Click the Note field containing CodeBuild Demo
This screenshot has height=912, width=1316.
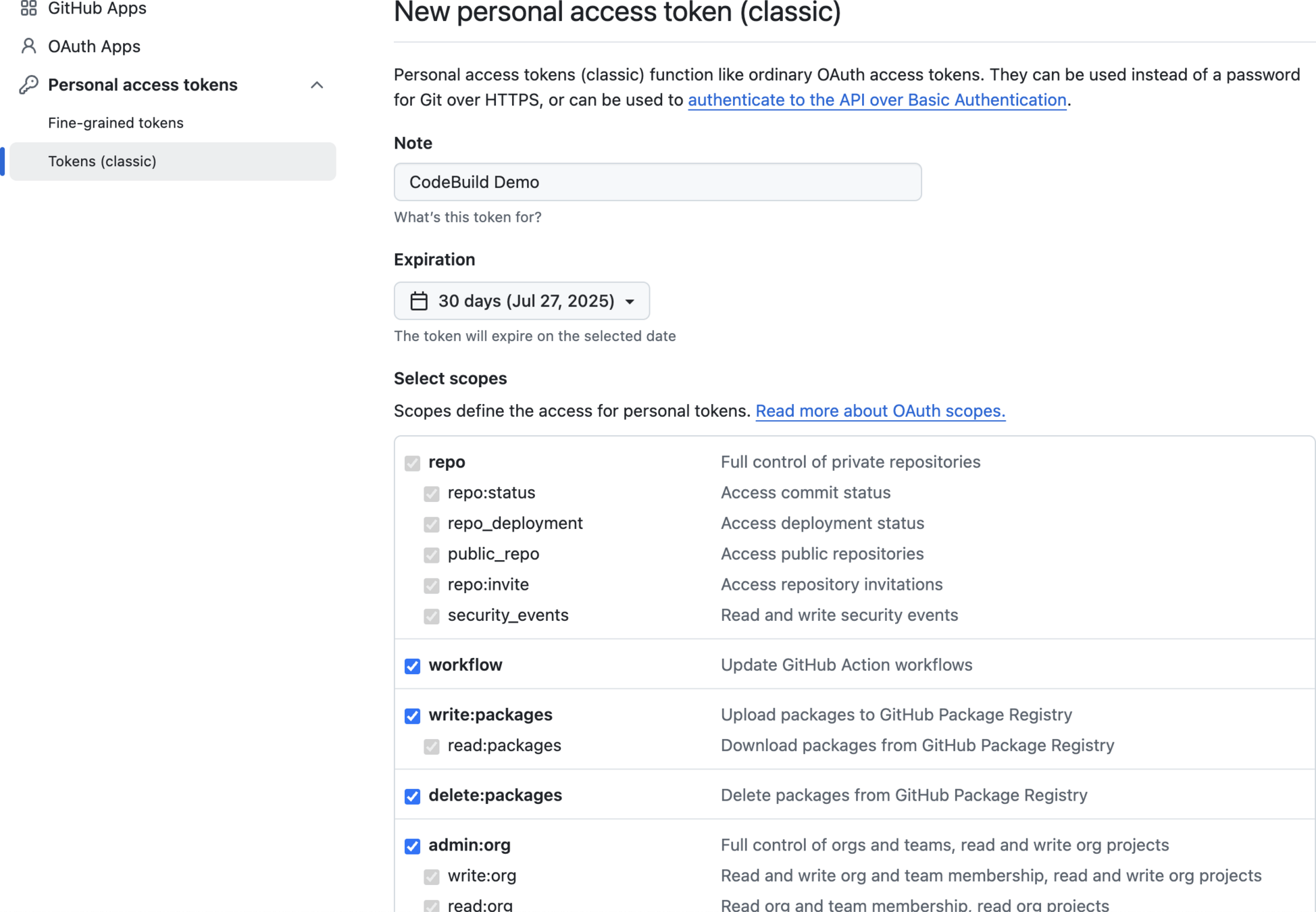pyautogui.click(x=657, y=182)
